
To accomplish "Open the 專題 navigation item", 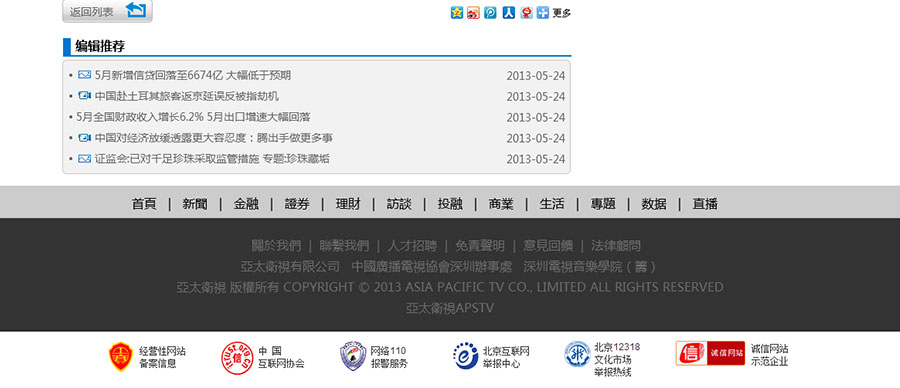I will click(x=603, y=204).
